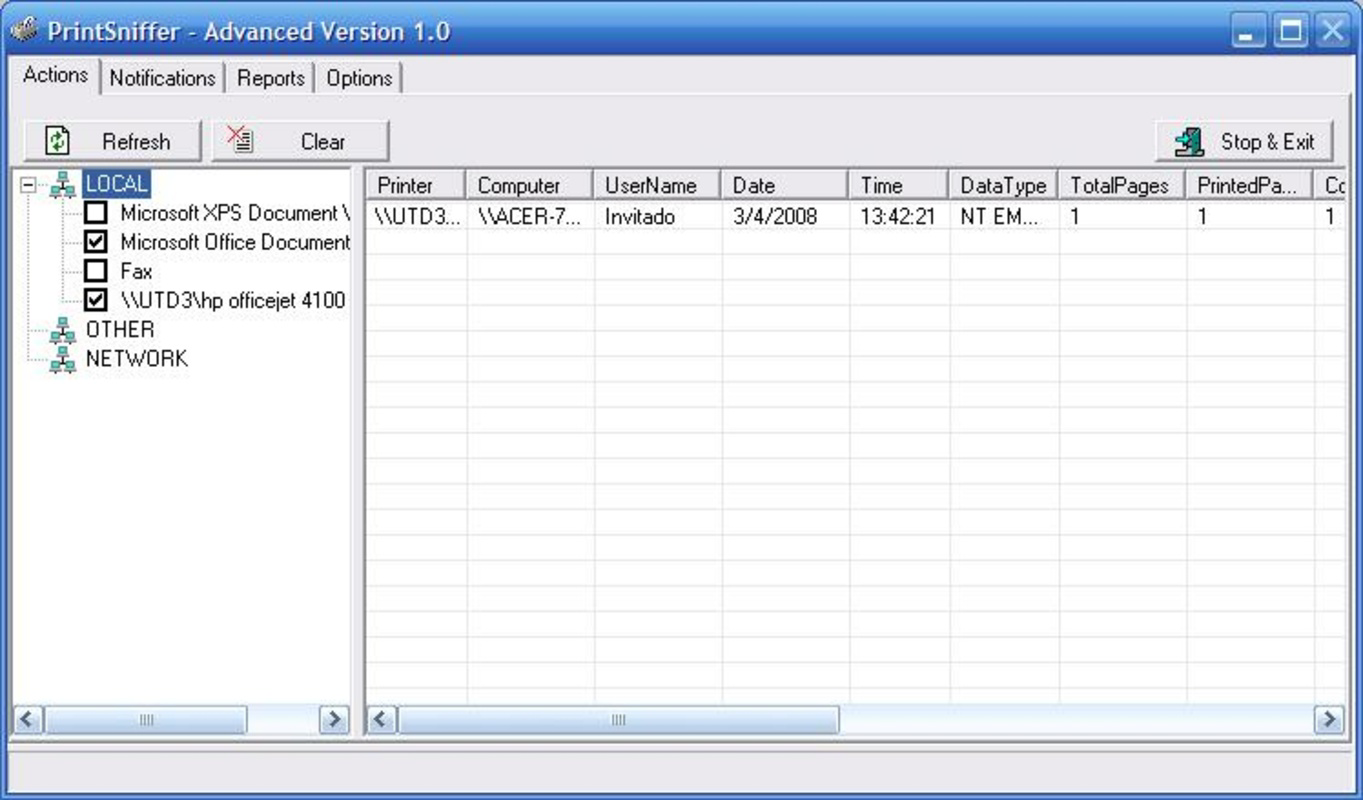The height and width of the screenshot is (800, 1363).
Task: Select the Invitado username cell
Action: click(658, 216)
